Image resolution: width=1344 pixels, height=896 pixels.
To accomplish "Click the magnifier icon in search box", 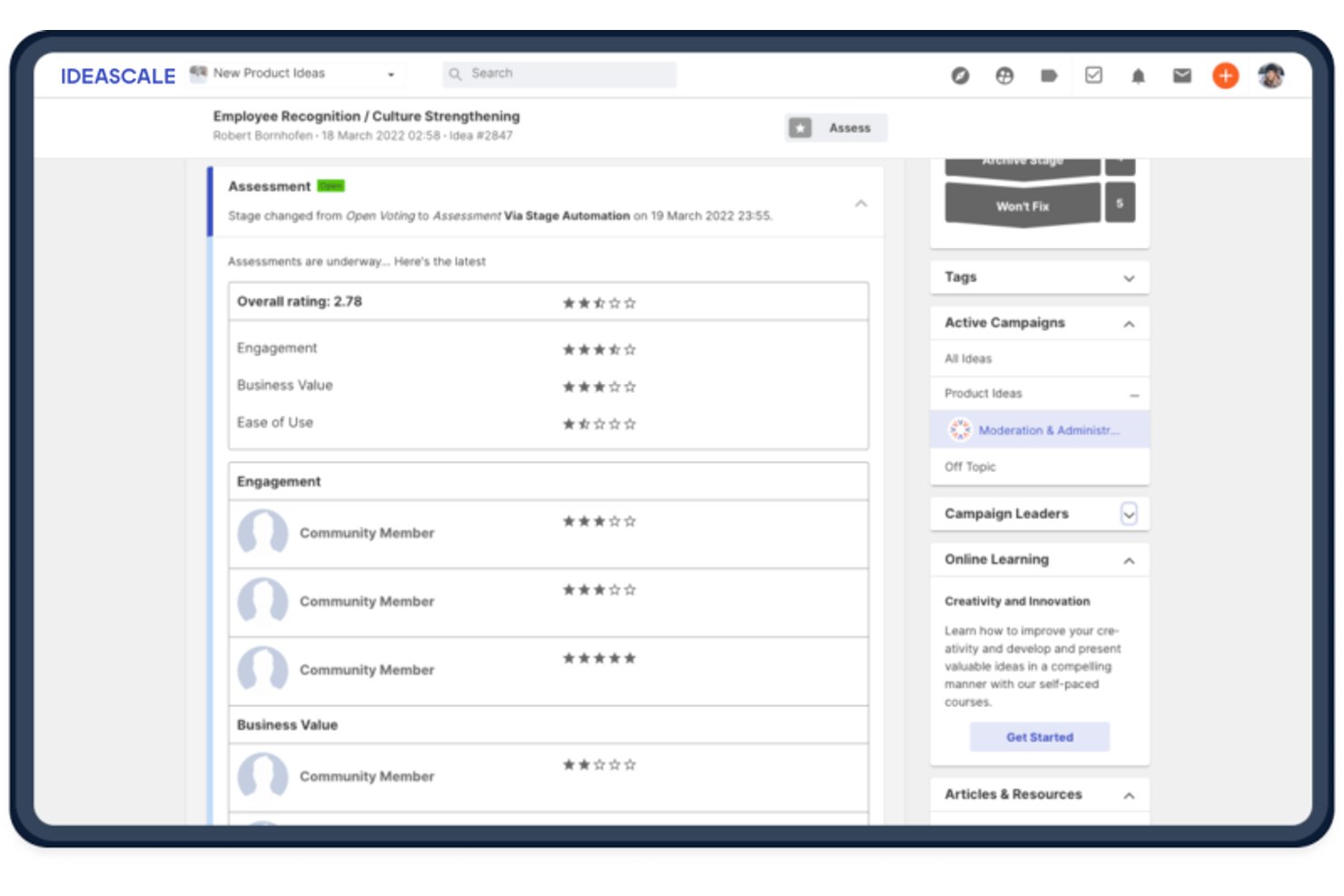I will 455,74.
